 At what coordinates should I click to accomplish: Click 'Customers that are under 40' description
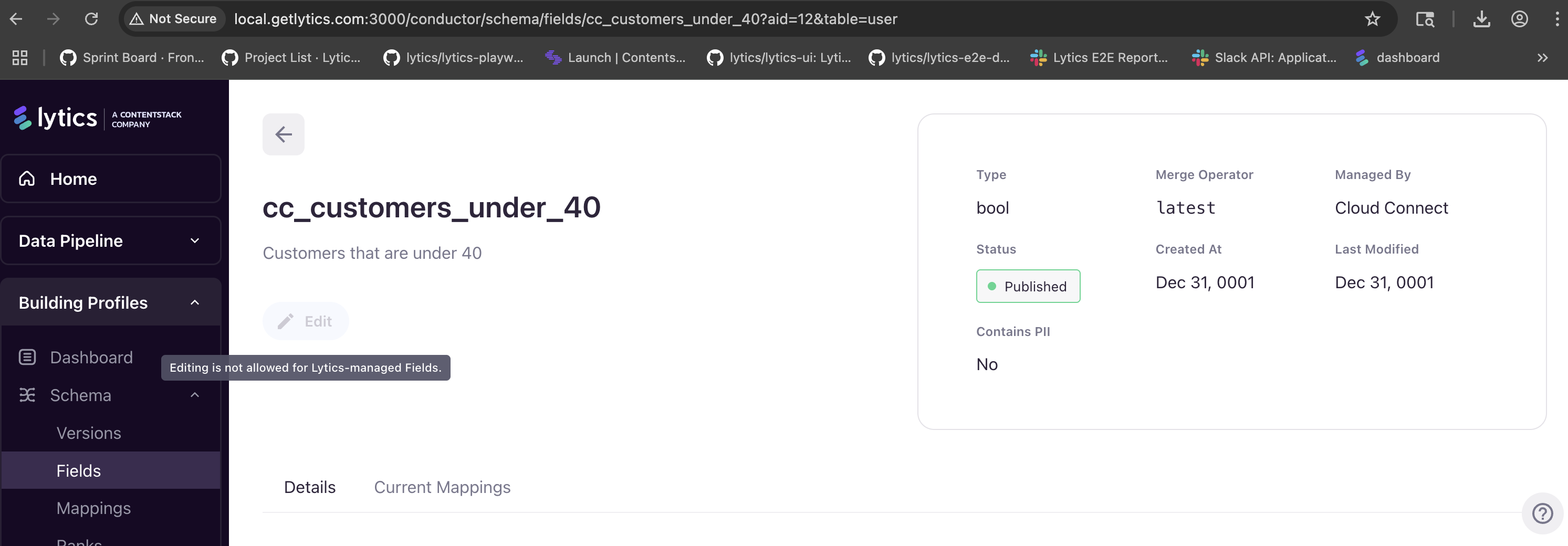click(x=372, y=253)
